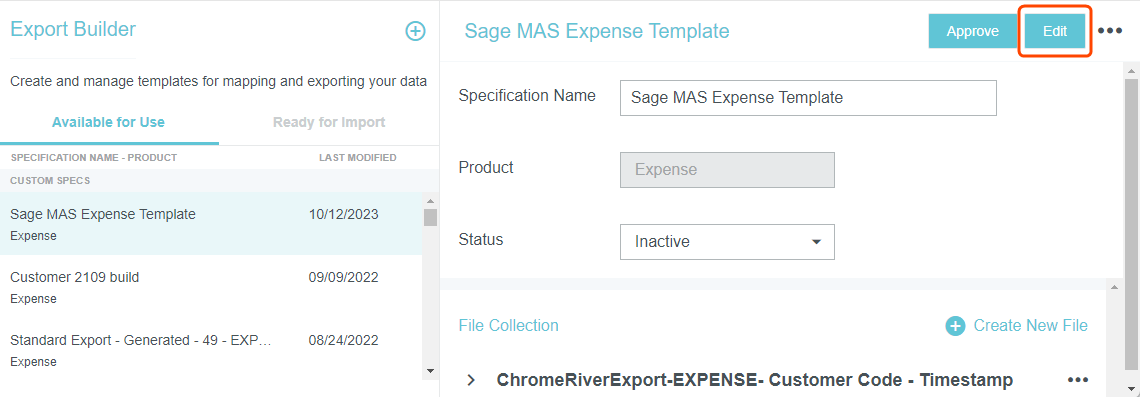Viewport: 1140px width, 397px height.
Task: Click the spec list scrollbar up arrow
Action: pos(430,201)
